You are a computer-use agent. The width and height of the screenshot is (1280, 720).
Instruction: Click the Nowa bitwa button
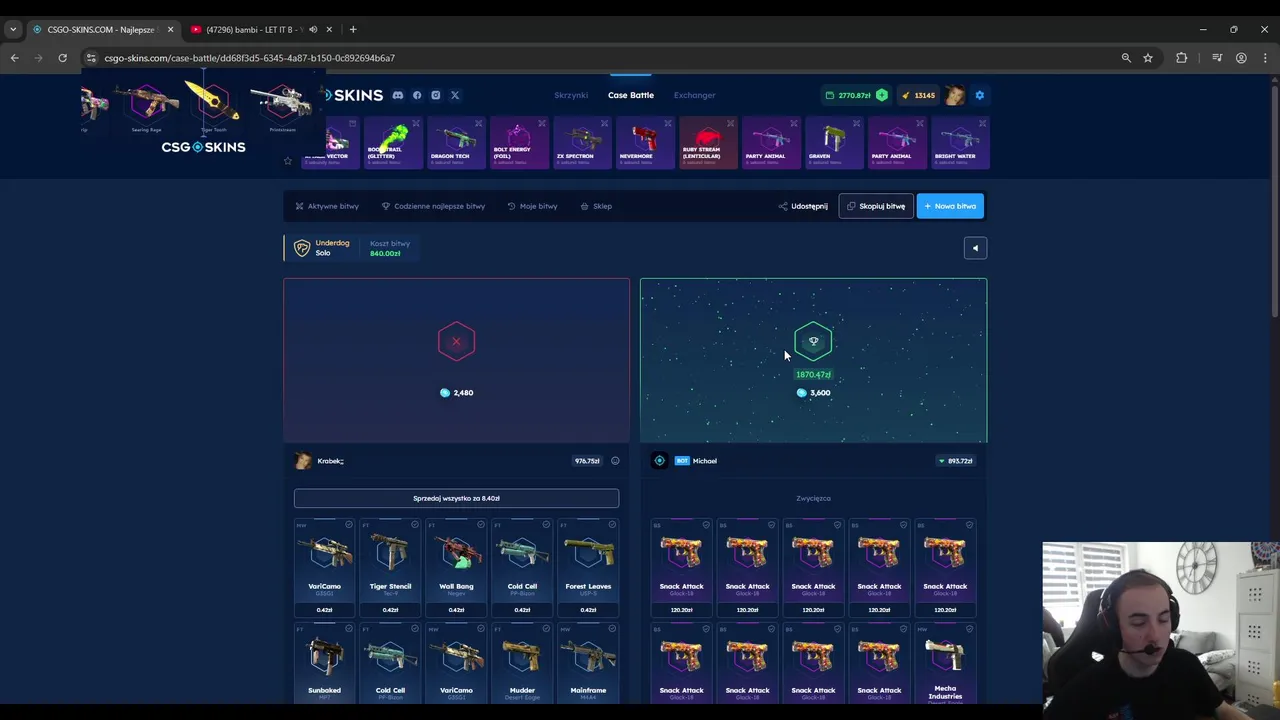coord(950,206)
